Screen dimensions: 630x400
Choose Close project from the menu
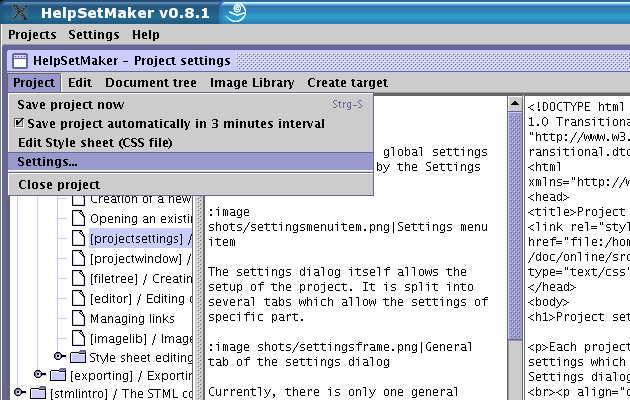tap(191, 185)
